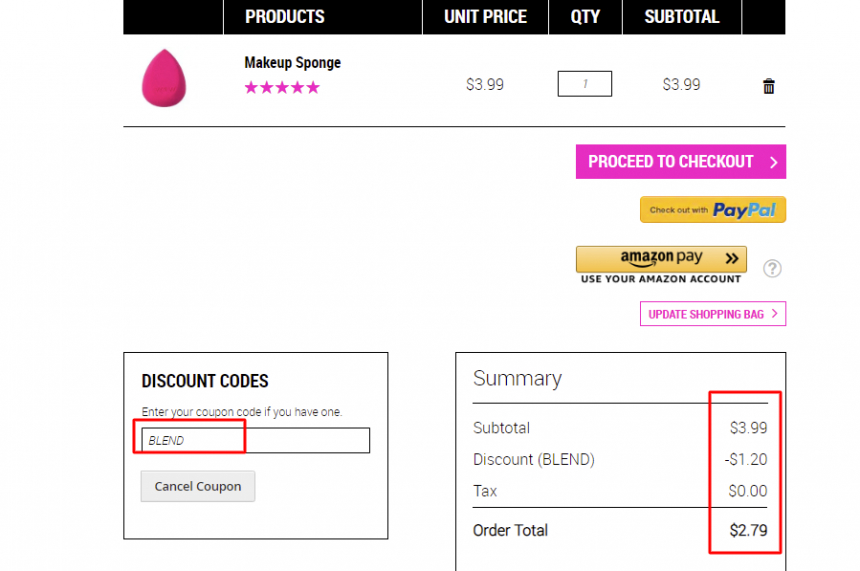Click the QTY column header

pyautogui.click(x=585, y=17)
